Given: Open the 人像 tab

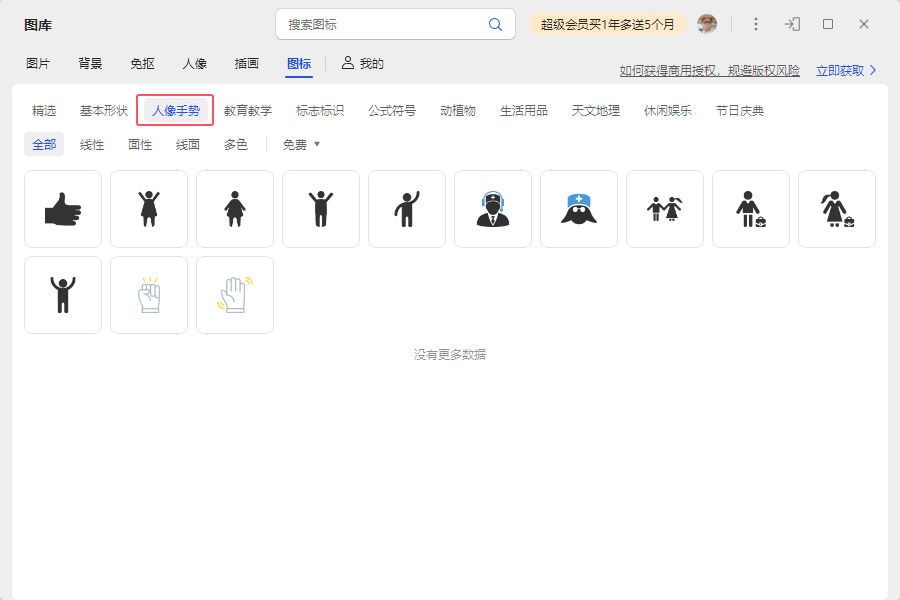Looking at the screenshot, I should point(195,64).
